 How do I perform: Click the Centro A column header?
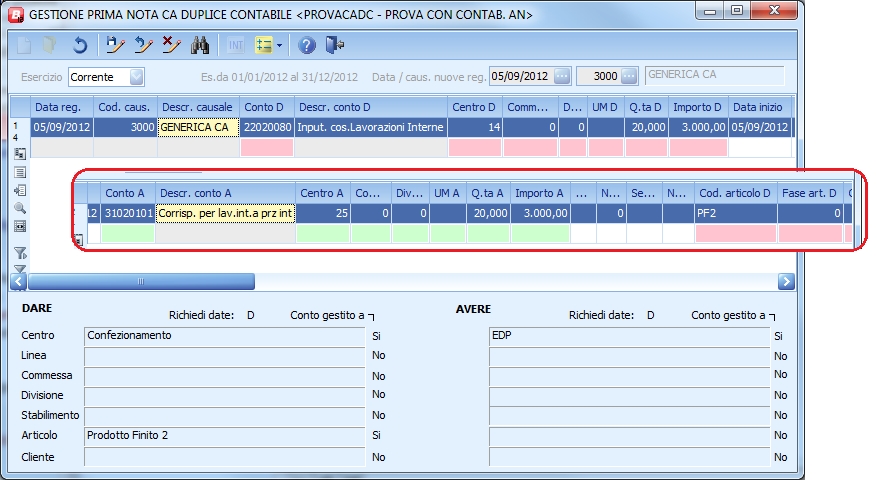tap(323, 193)
